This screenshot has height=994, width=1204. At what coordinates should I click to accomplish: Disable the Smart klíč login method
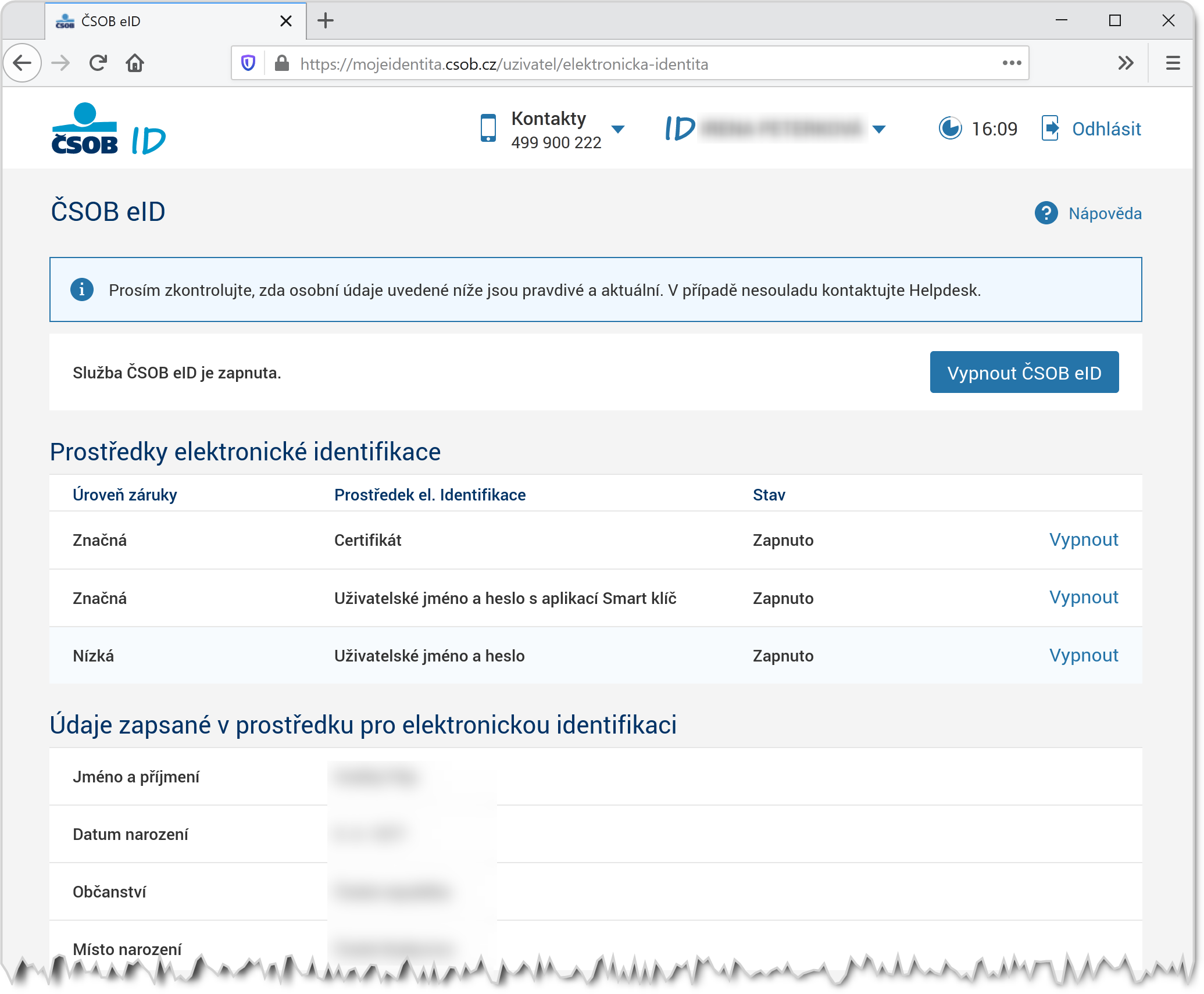coord(1083,598)
